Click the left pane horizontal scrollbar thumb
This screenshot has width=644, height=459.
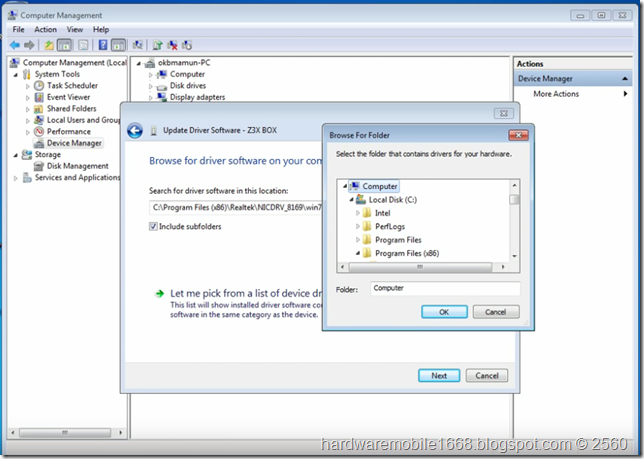[x=65, y=433]
